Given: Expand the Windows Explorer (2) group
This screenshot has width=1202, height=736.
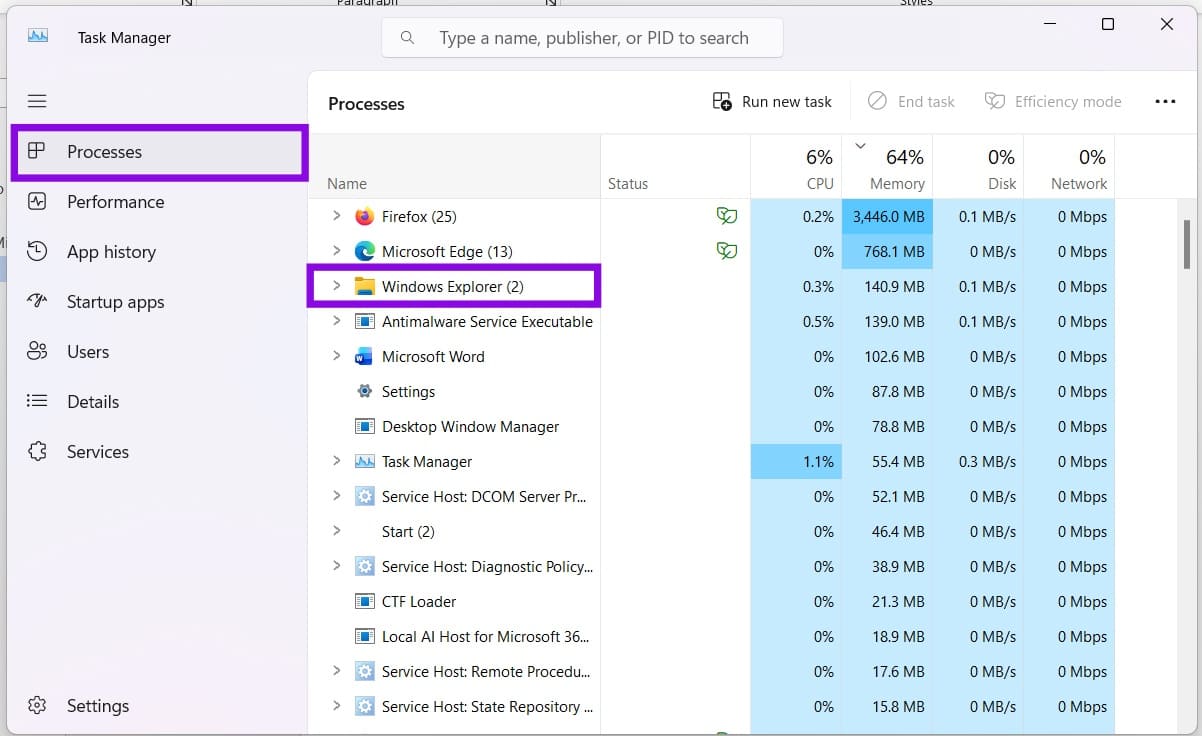Looking at the screenshot, I should point(336,286).
